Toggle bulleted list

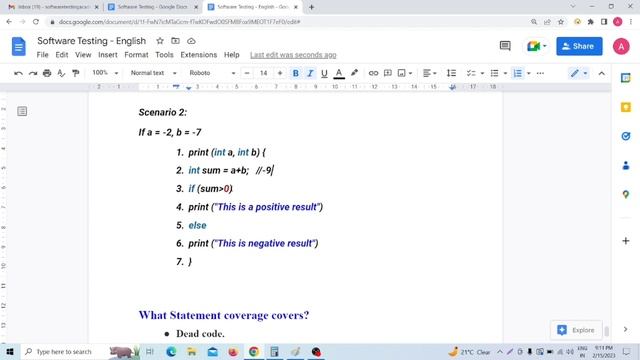(494, 73)
